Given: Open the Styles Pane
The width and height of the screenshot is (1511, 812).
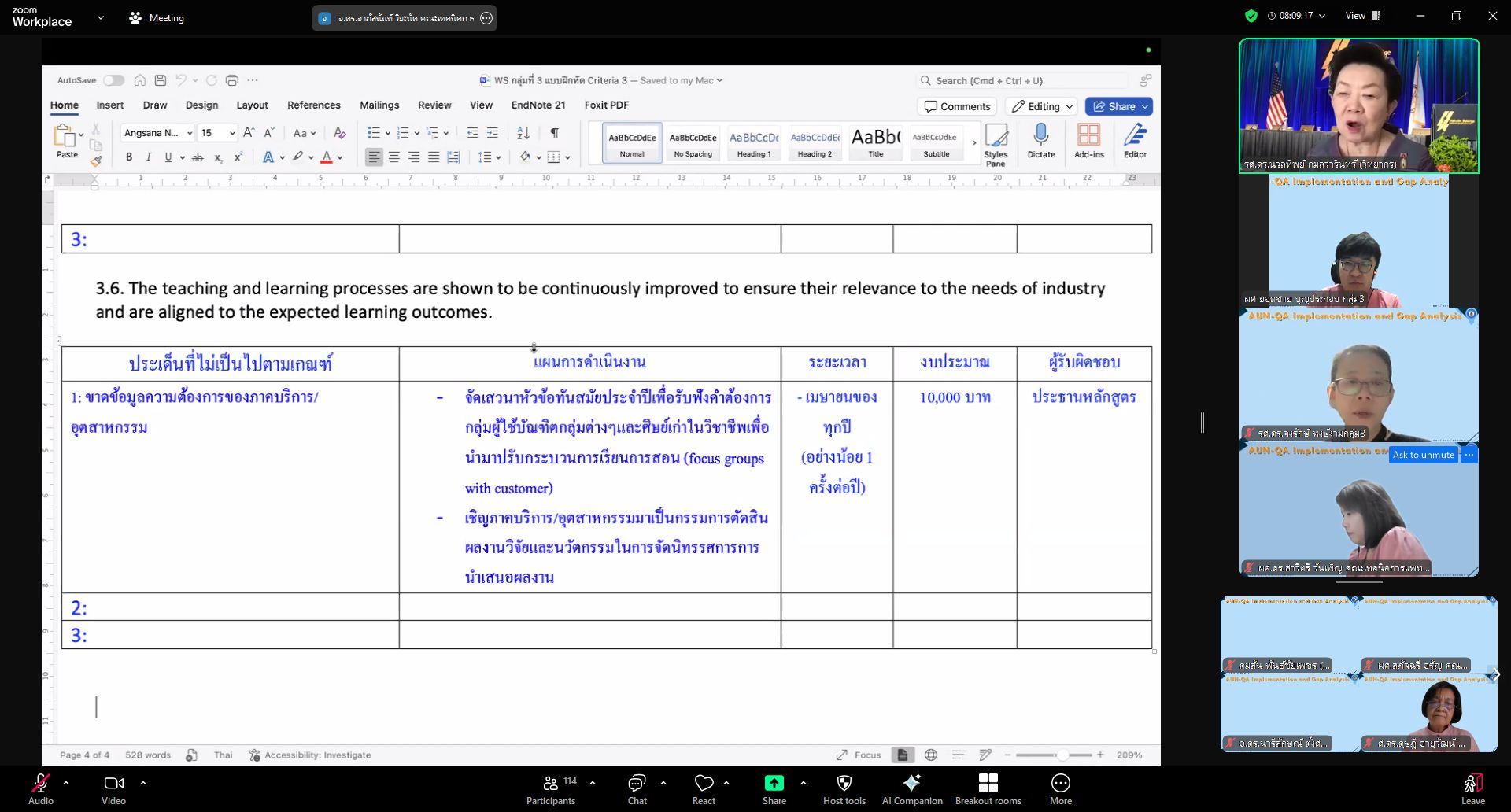Looking at the screenshot, I should tap(996, 145).
